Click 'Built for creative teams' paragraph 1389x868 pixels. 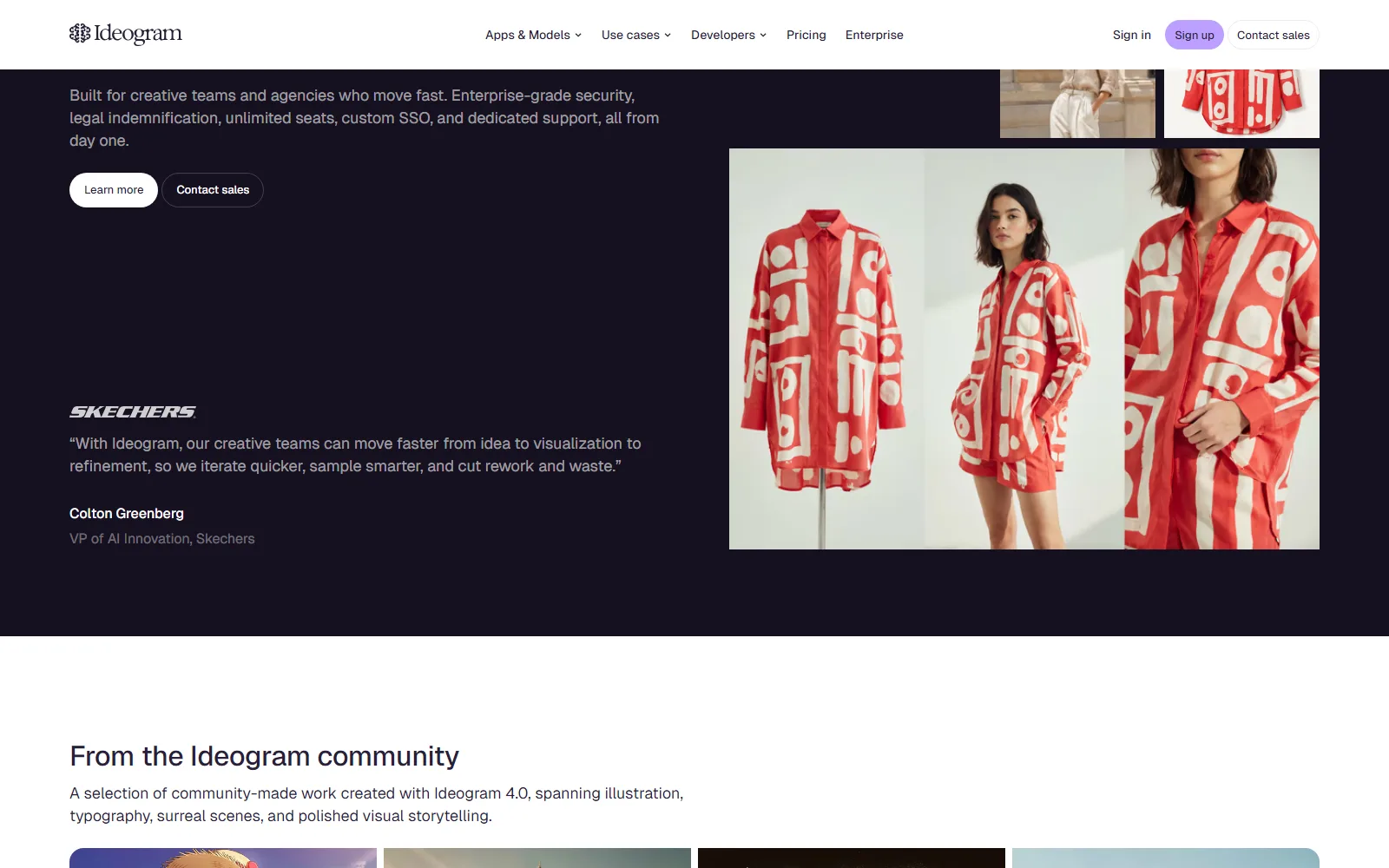(365, 118)
